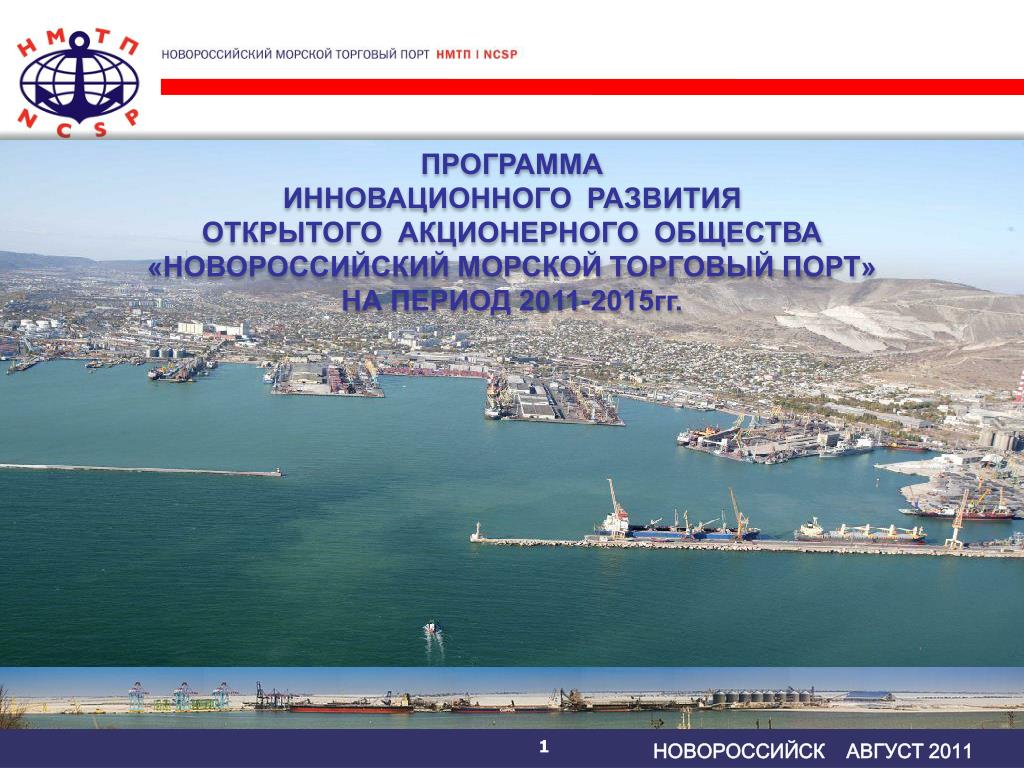The image size is (1024, 768).
Task: Click the title line "ИННОВАЦИОННОГО РАЗВИТИЯ"
Action: (512, 199)
